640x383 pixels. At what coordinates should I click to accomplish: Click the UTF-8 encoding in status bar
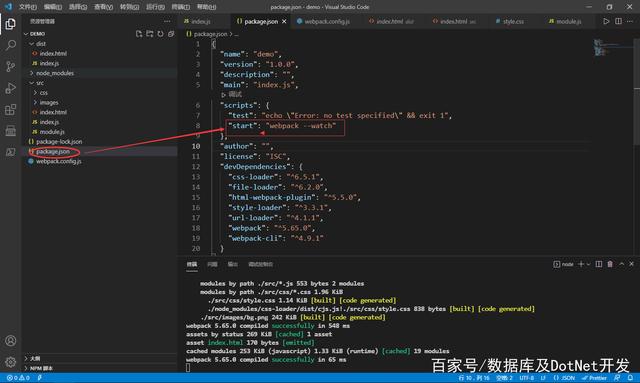[527, 378]
